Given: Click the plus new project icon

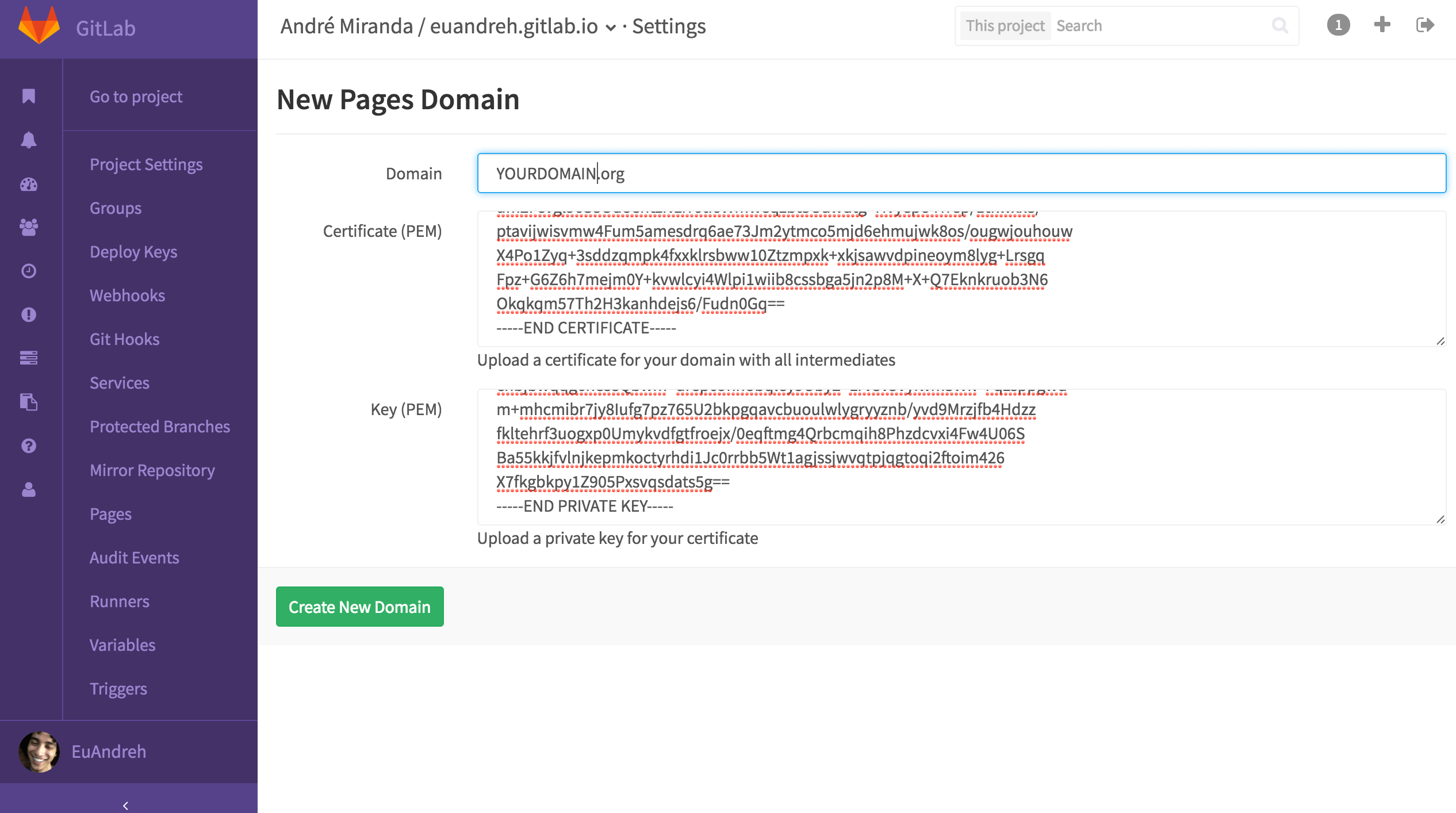Looking at the screenshot, I should [x=1382, y=25].
